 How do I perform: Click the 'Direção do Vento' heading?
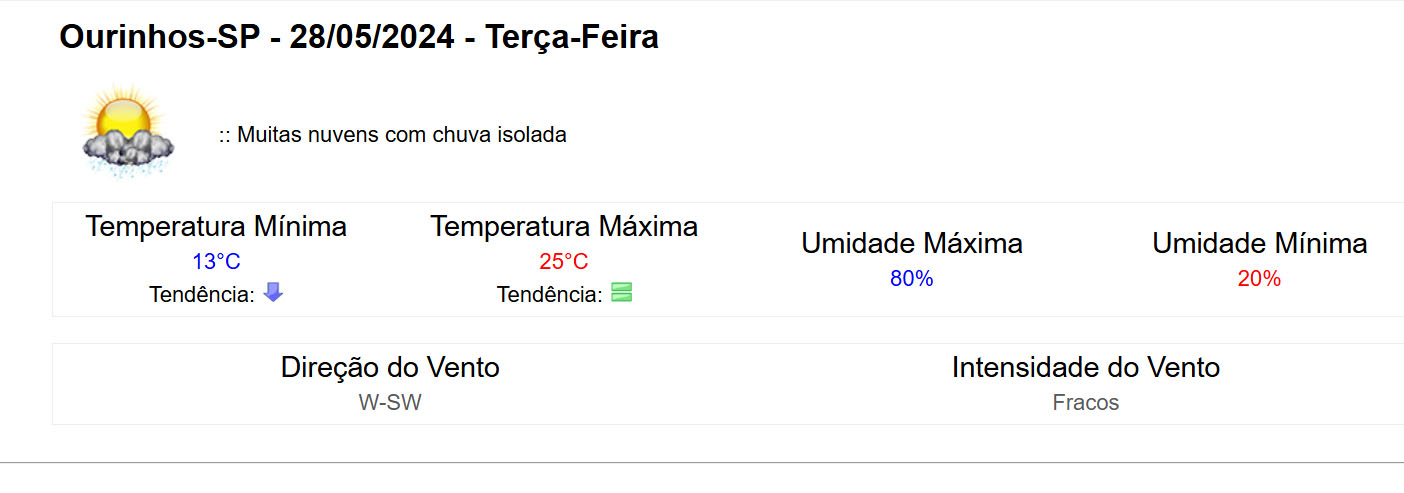click(x=390, y=367)
